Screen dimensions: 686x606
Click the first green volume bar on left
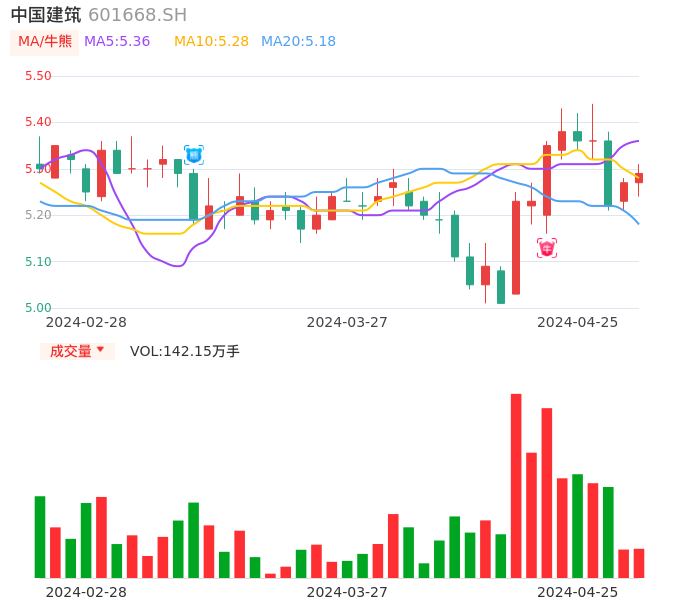point(40,537)
